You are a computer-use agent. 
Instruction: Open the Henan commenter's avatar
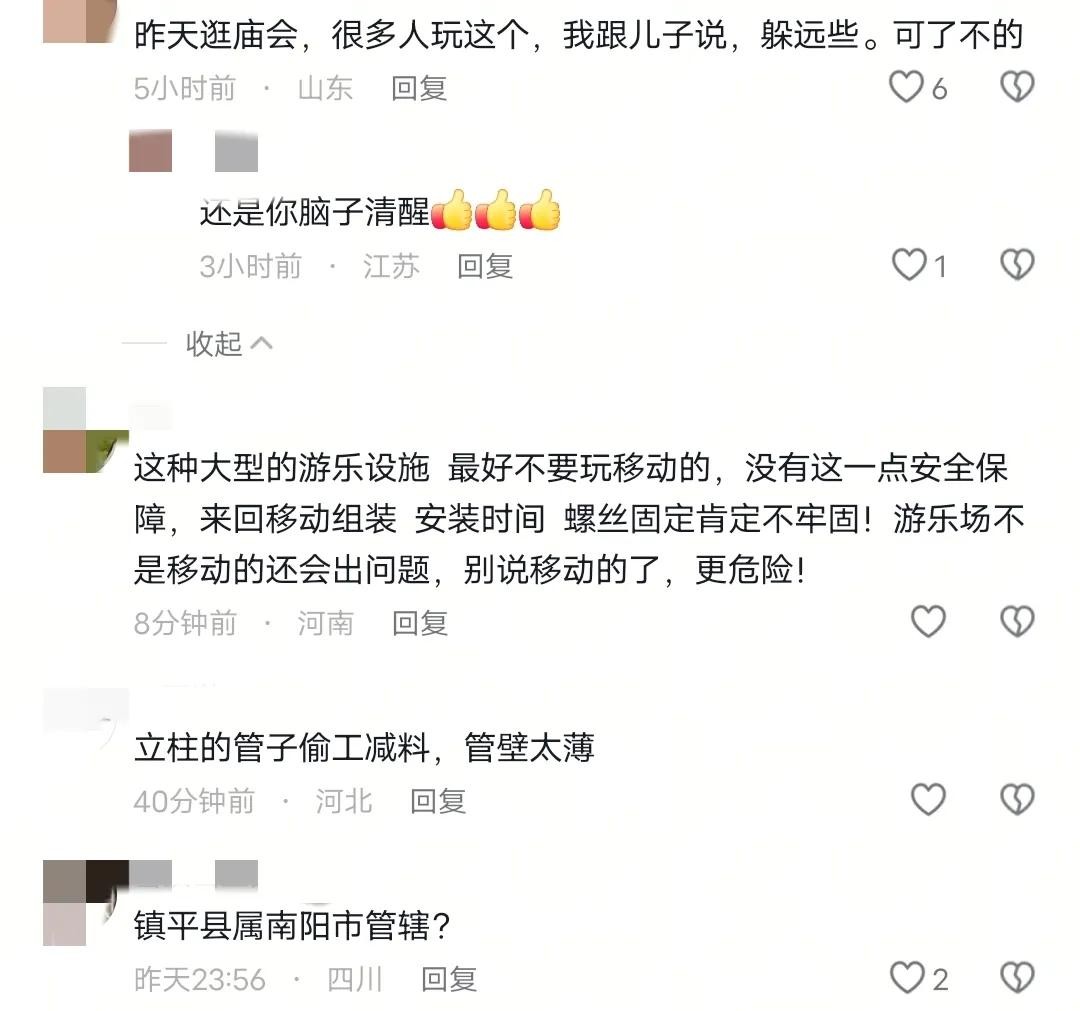pos(85,430)
